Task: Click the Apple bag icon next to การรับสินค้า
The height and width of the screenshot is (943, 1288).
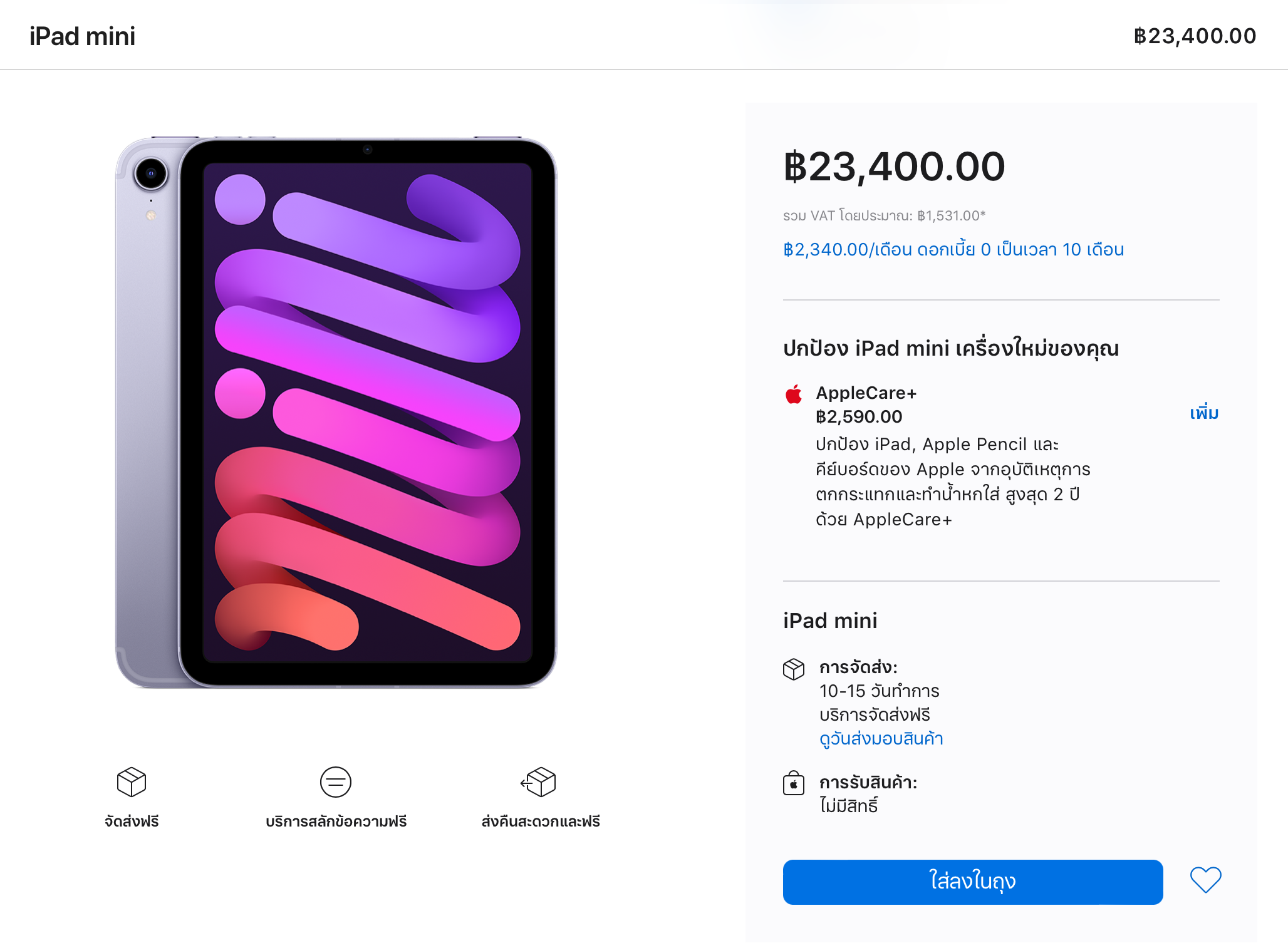Action: point(794,783)
